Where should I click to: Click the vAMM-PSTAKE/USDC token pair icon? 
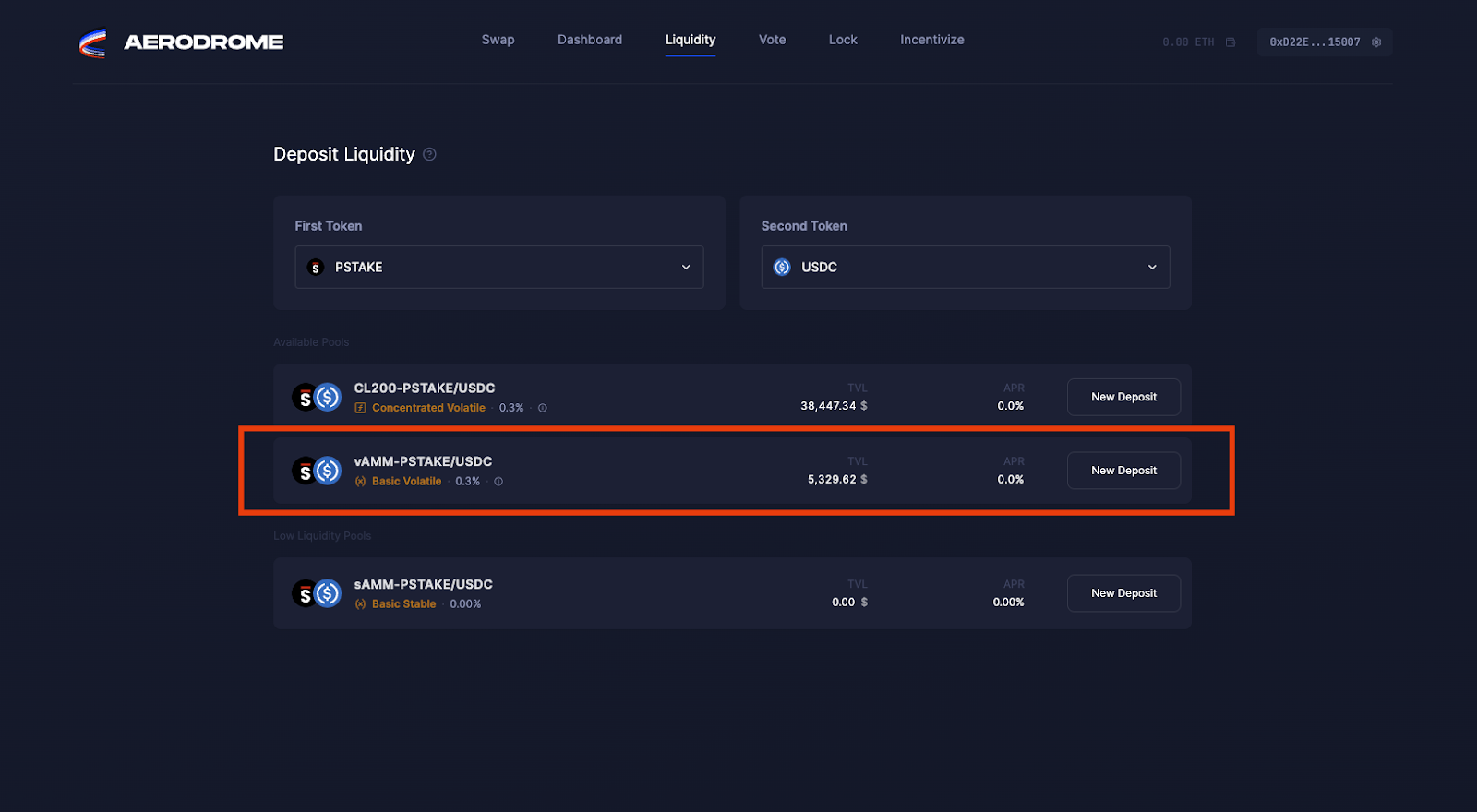tap(317, 472)
